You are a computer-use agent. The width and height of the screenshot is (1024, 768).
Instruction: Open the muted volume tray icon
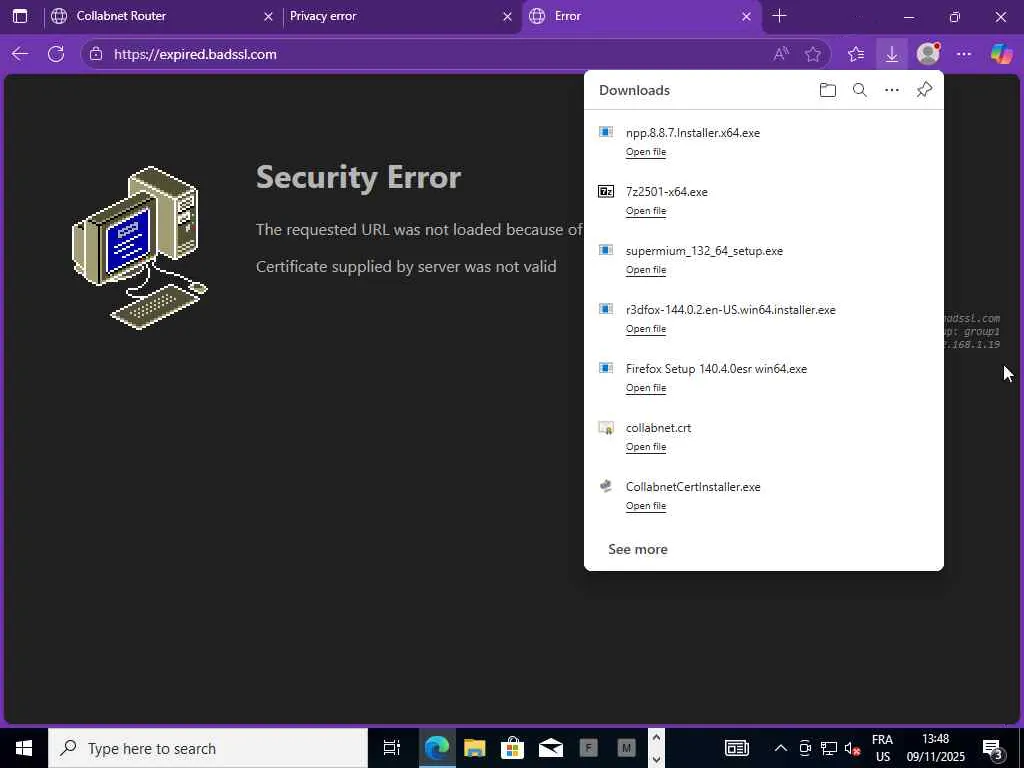point(852,748)
